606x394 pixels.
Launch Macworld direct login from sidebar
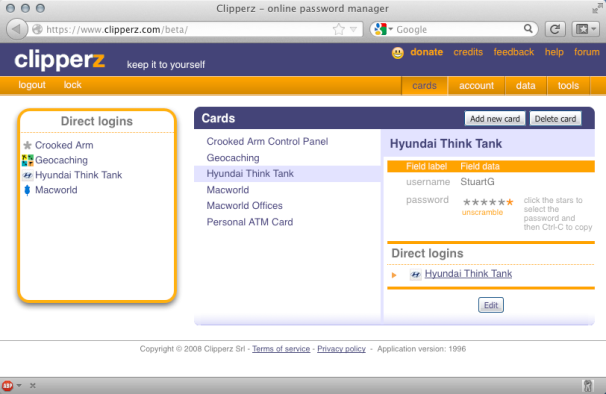pyautogui.click(x=56, y=190)
